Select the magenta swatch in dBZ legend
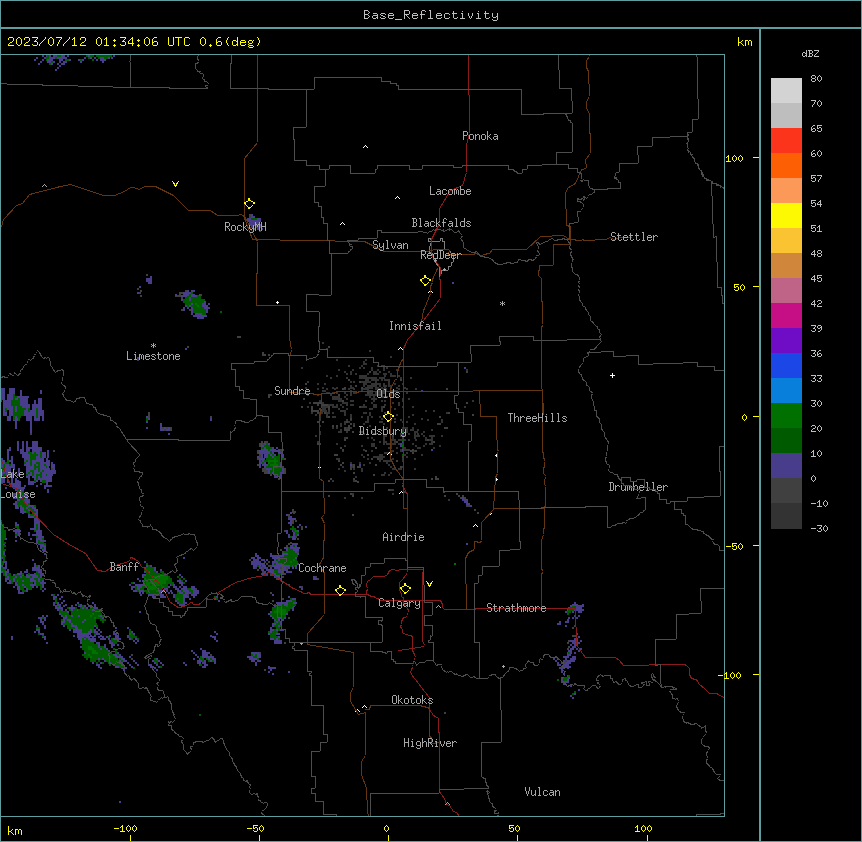The height and width of the screenshot is (842, 862). (x=786, y=315)
